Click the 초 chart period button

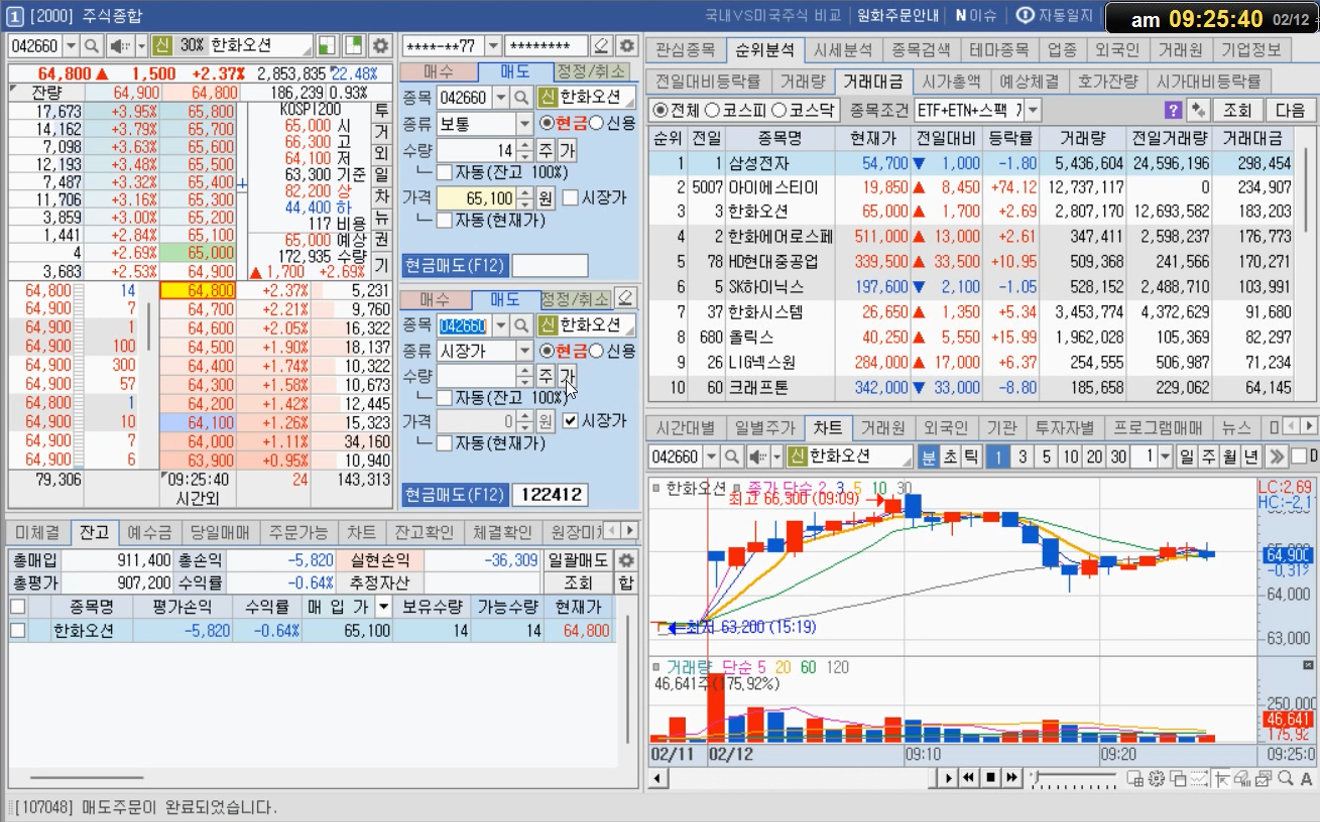coord(949,456)
